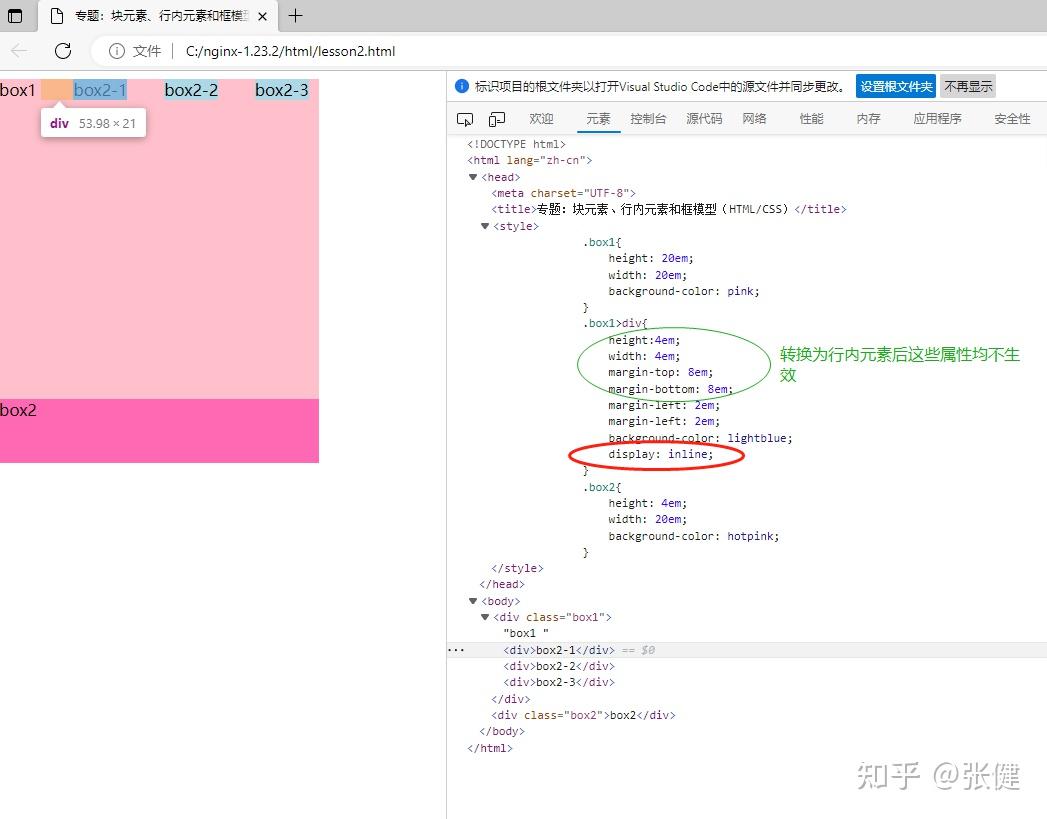Click the div 53.98 × 21 tooltip
Viewport: 1047px width, 819px height.
[x=93, y=123]
